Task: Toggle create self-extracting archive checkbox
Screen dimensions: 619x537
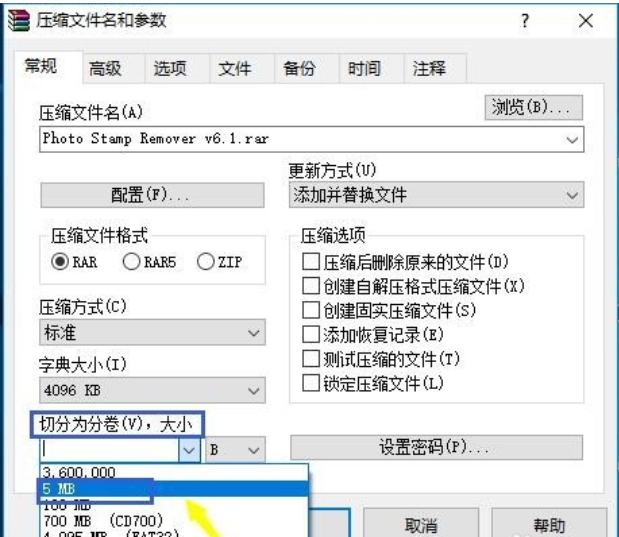Action: (311, 286)
